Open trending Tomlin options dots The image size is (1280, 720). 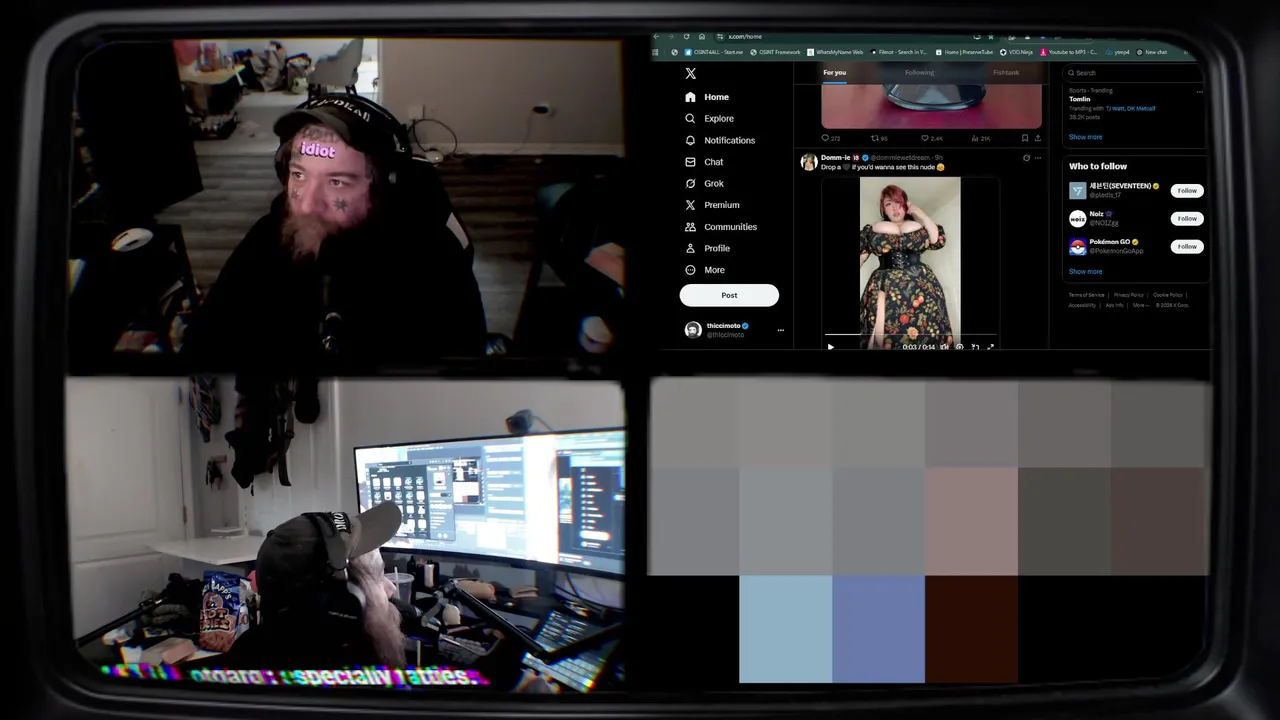point(1199,91)
